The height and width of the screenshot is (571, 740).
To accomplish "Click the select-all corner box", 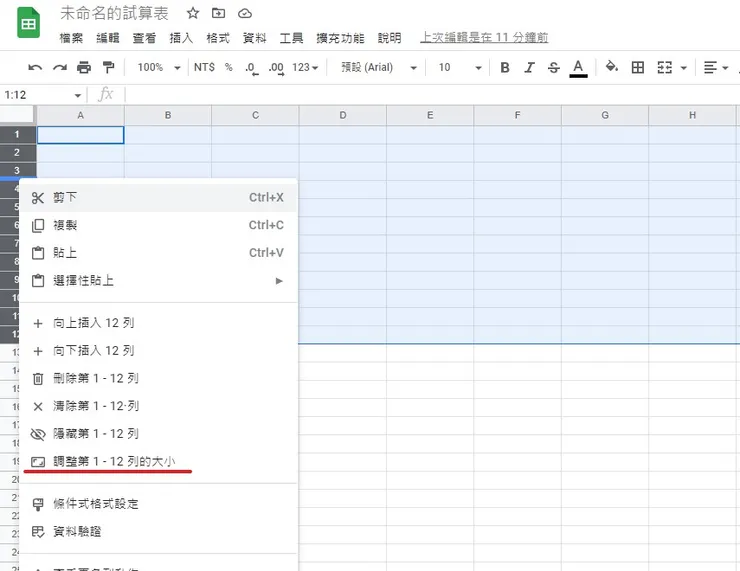I will pos(17,115).
